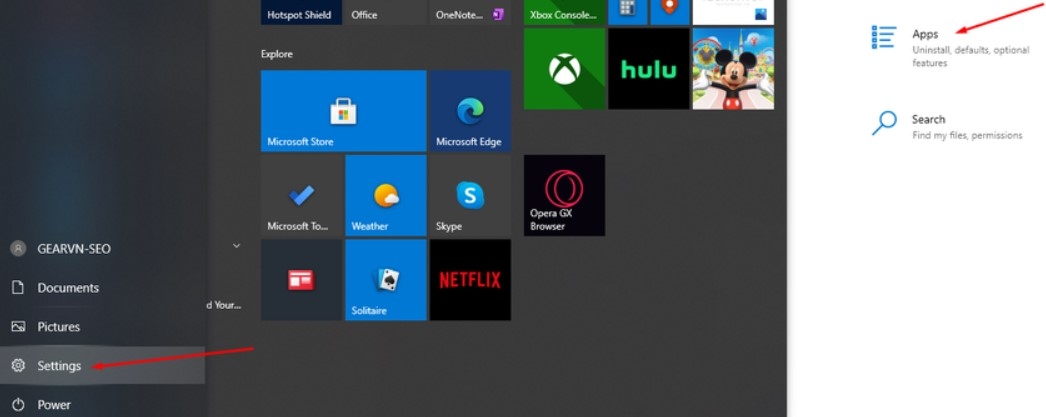Click the GEARVN-SEO user avatar
Screen dimensions: 1046x417
click(x=18, y=248)
